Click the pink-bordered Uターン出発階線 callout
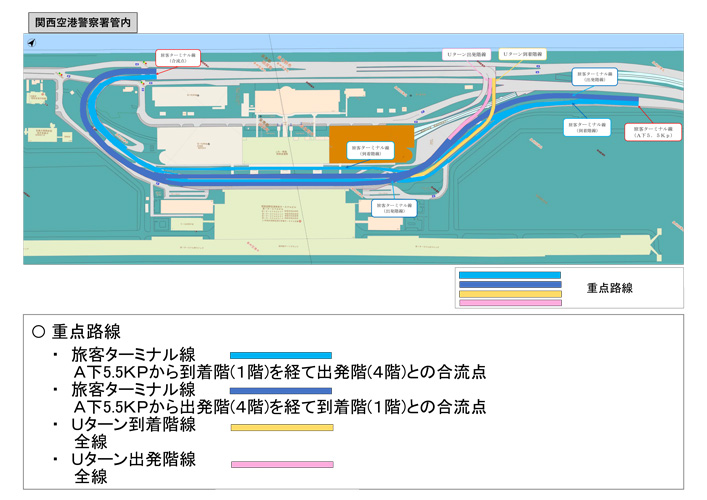The width and height of the screenshot is (707, 500). 466,55
